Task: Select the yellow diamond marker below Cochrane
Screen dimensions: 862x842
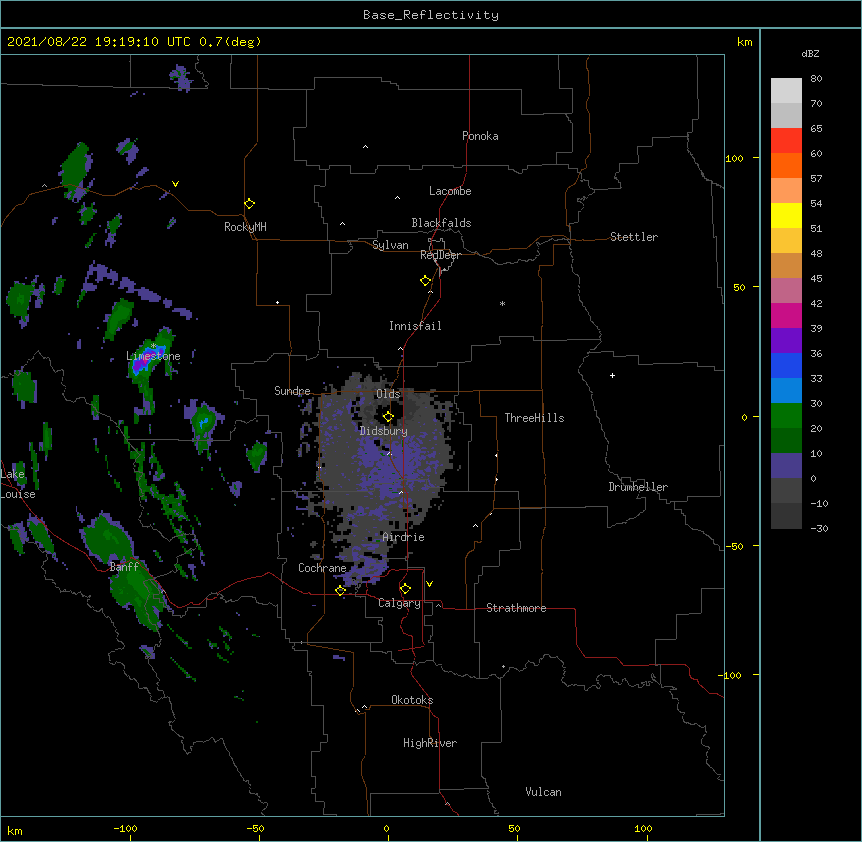Action: coord(340,590)
